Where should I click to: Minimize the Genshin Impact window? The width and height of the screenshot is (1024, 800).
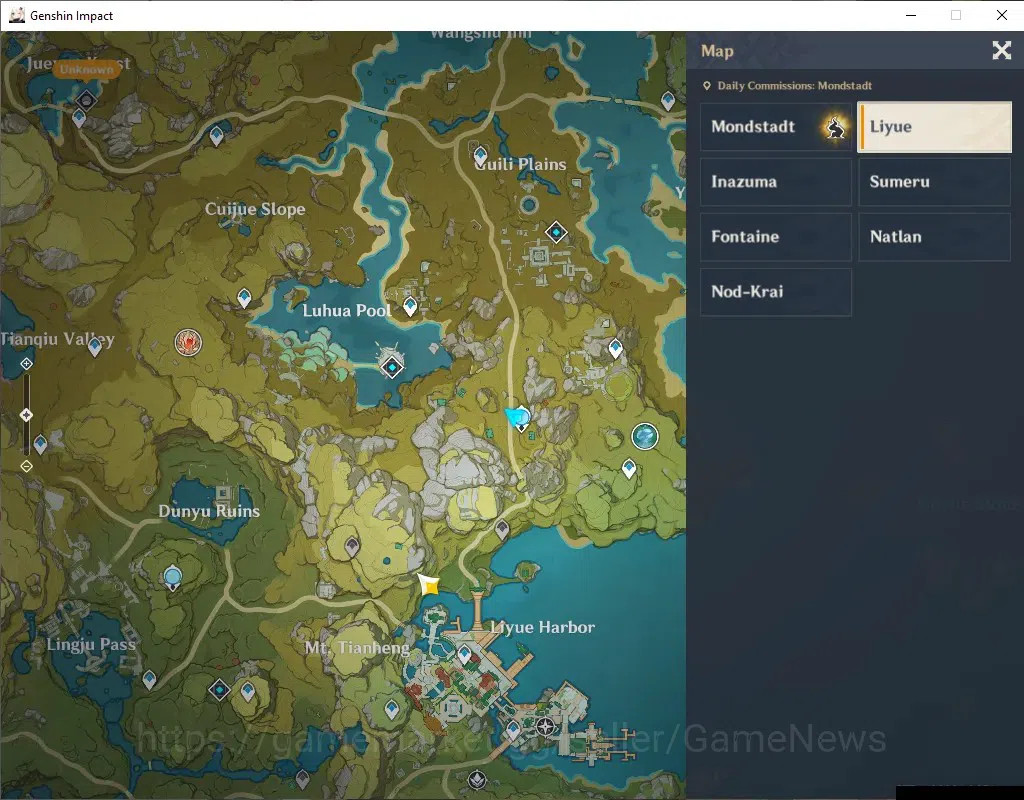tap(911, 15)
